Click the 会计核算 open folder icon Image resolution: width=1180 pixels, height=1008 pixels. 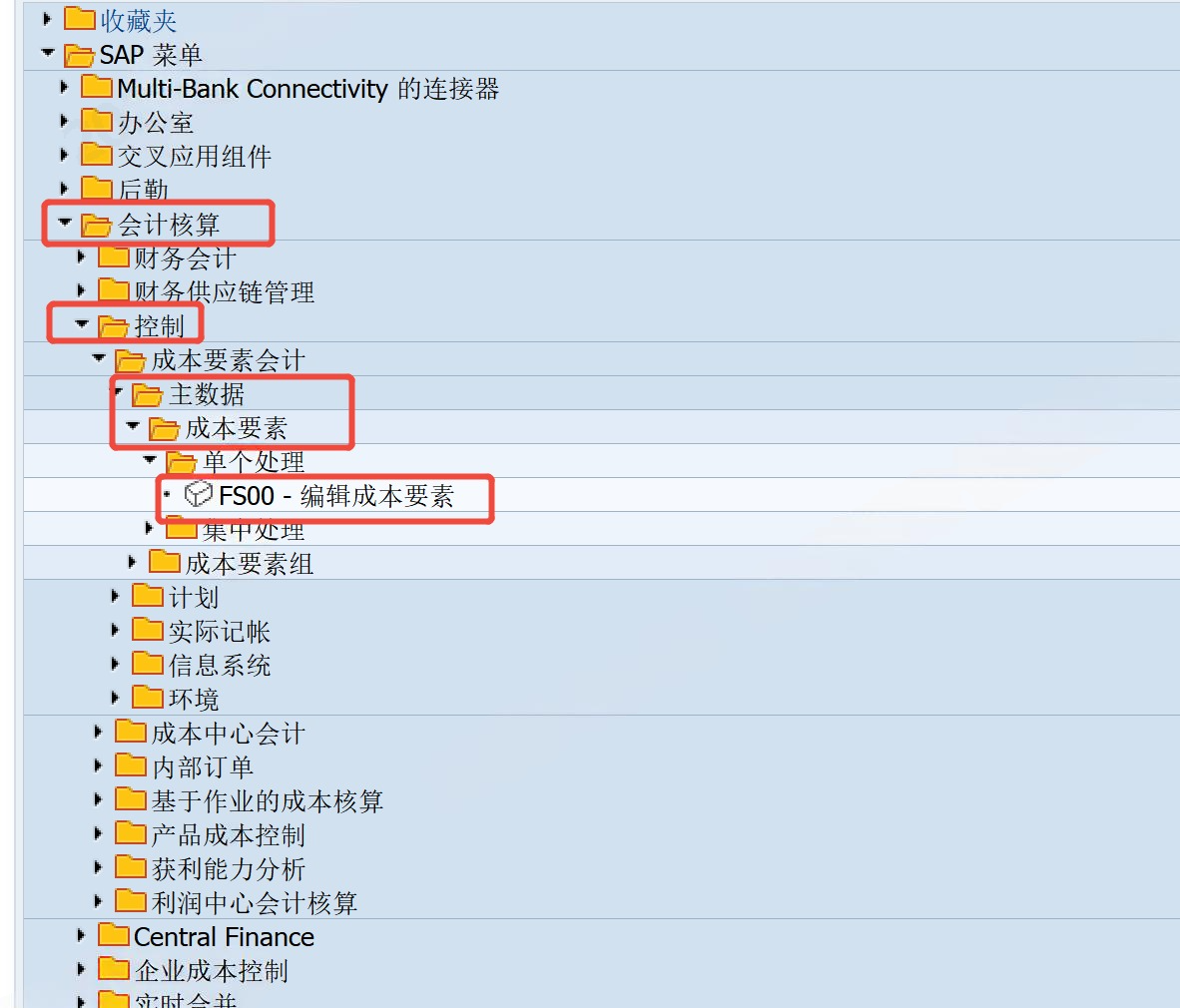pos(96,225)
